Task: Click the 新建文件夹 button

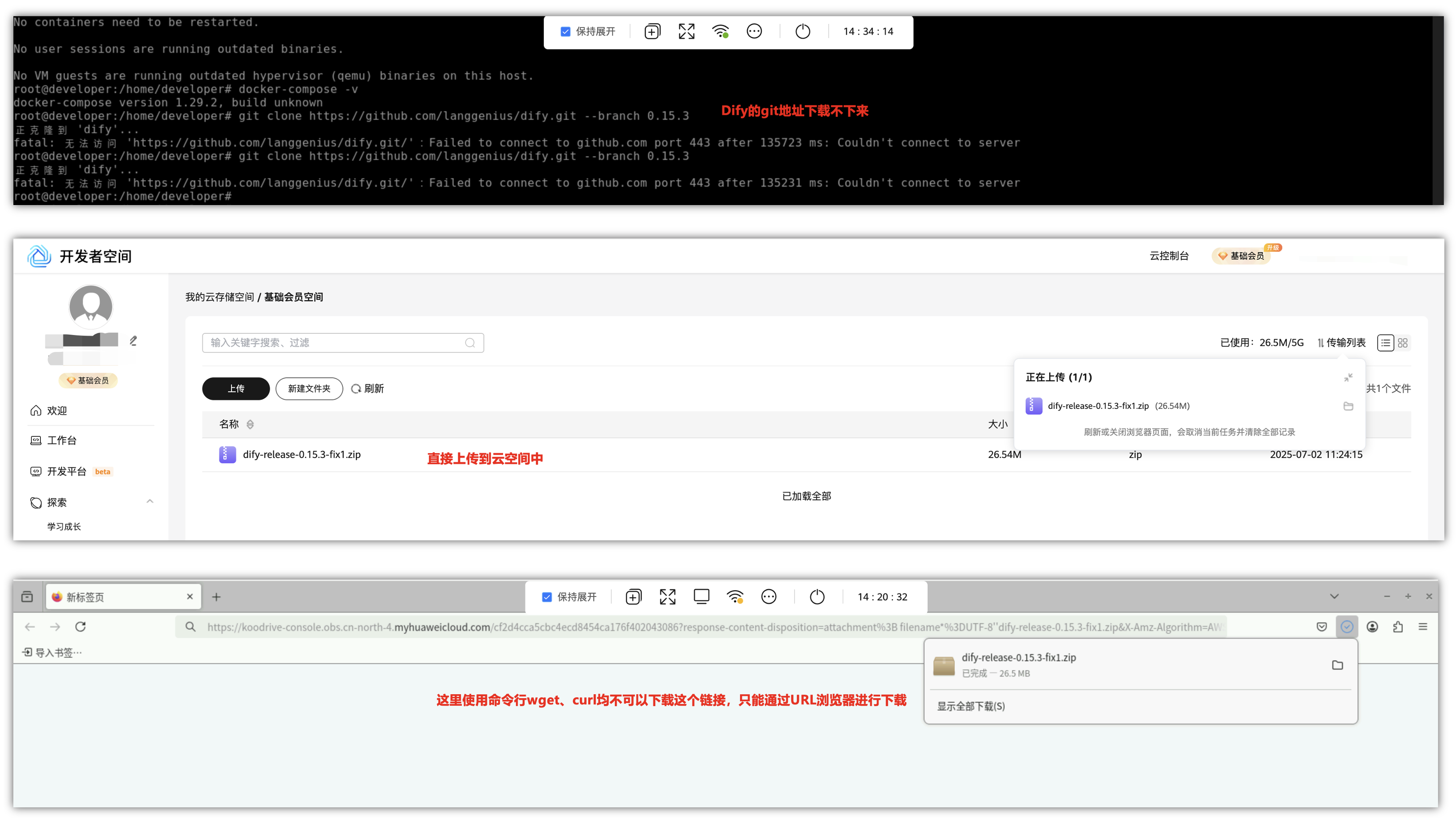Action: point(309,388)
